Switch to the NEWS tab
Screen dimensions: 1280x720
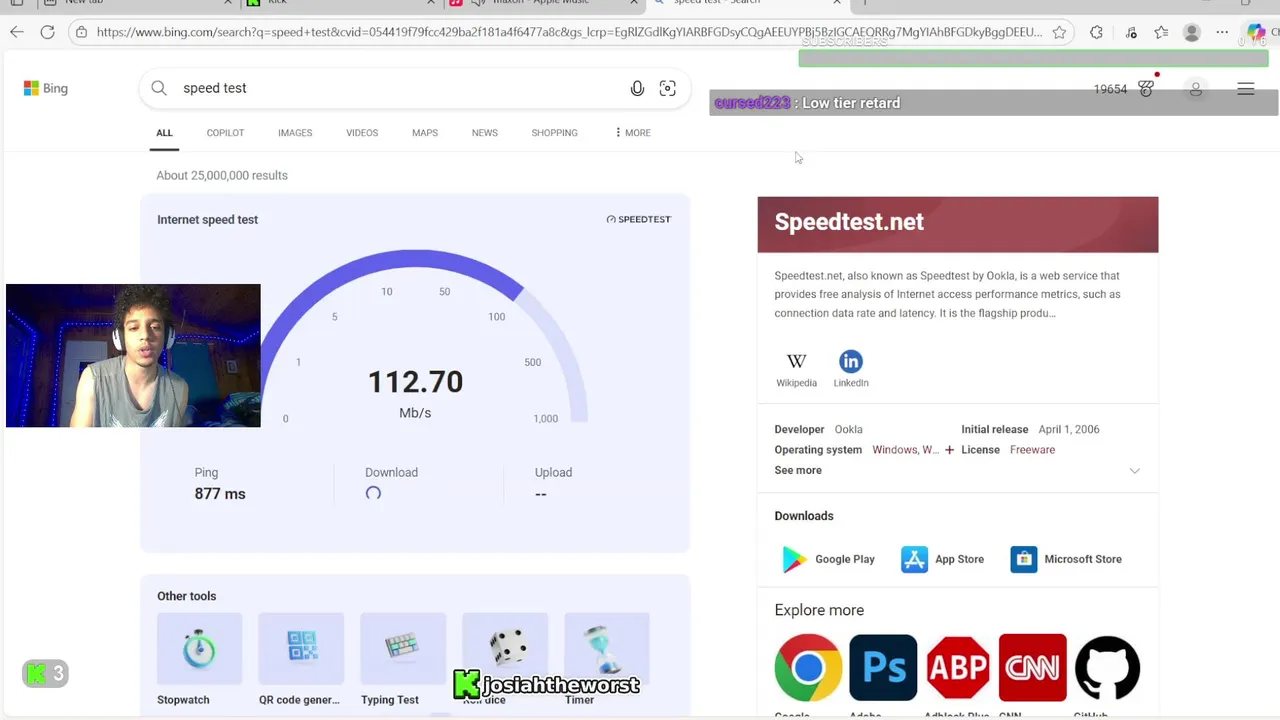point(485,133)
